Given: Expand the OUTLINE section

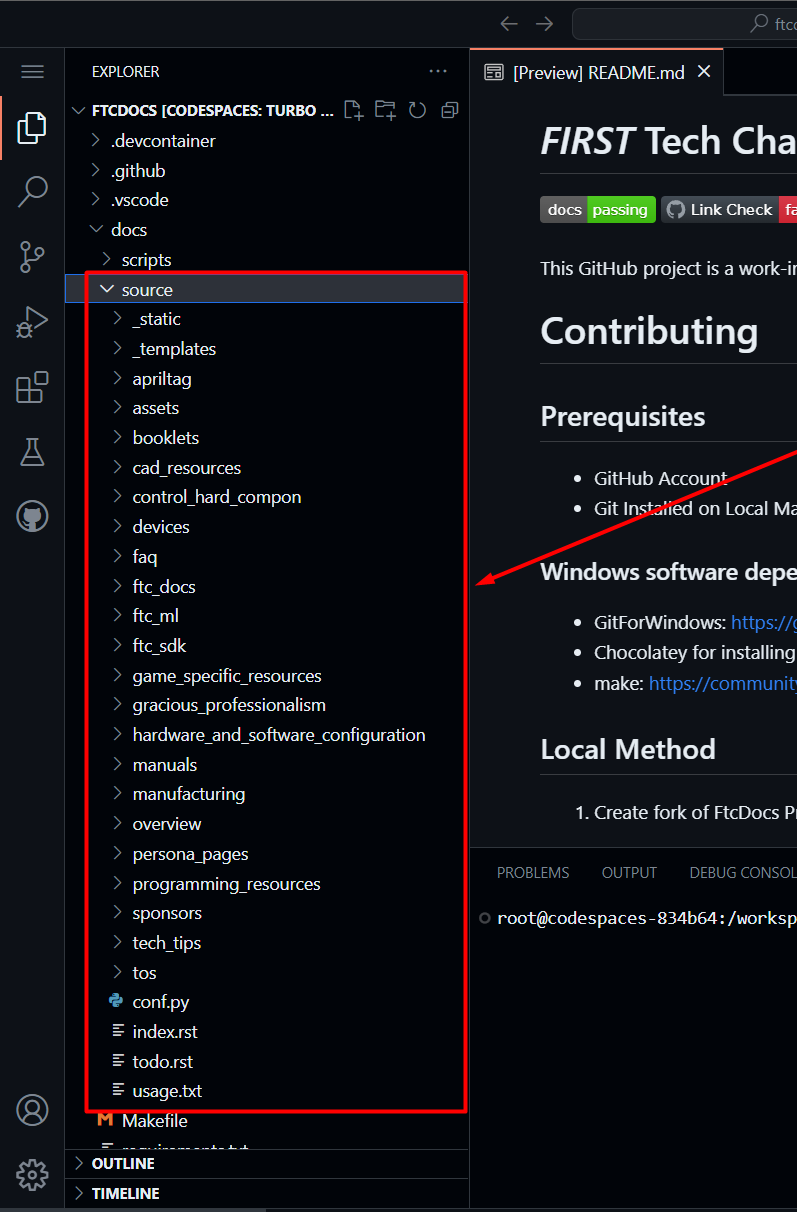Looking at the screenshot, I should [123, 1164].
